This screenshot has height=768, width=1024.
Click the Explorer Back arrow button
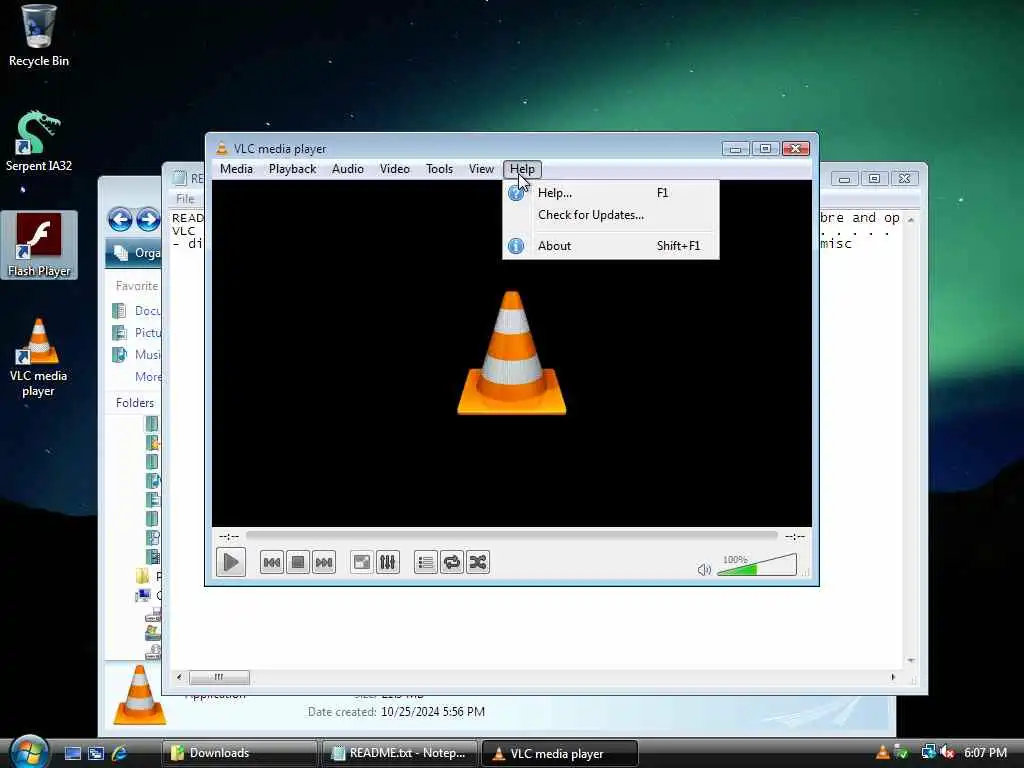point(120,219)
